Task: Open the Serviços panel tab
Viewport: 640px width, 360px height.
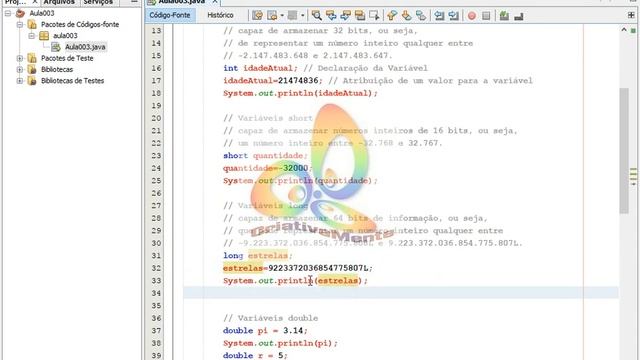Action: tap(98, 2)
